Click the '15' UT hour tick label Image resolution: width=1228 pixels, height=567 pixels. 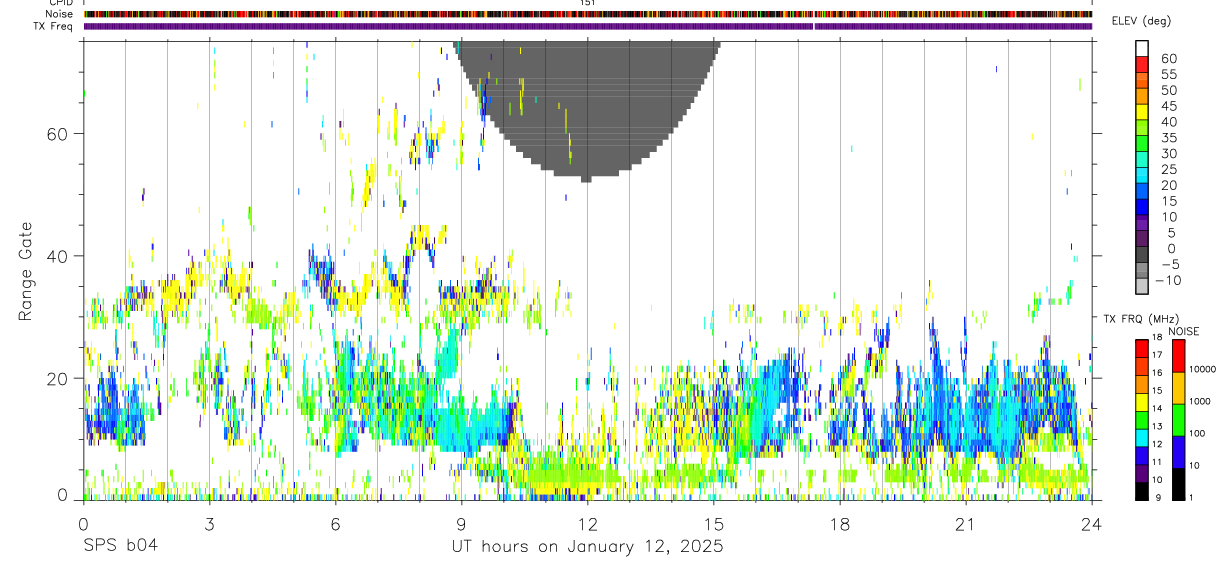point(713,524)
